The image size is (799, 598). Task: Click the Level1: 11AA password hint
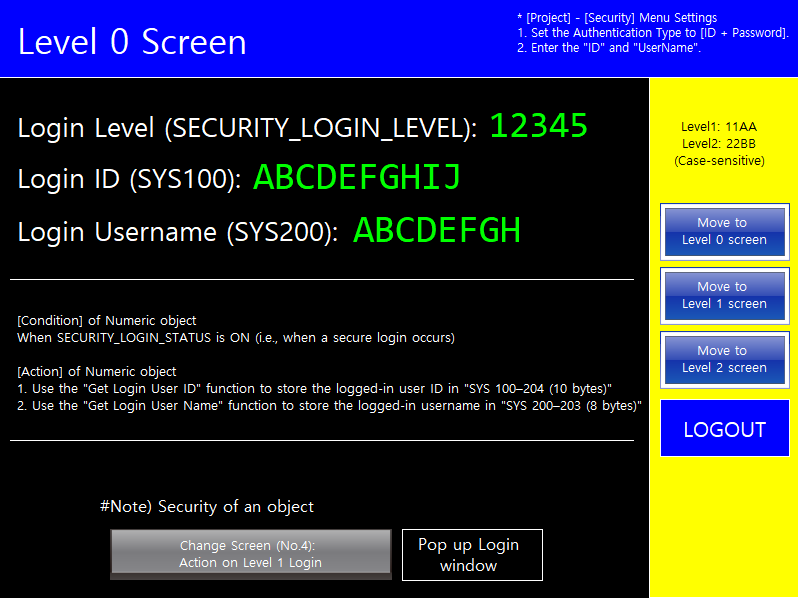tap(718, 127)
